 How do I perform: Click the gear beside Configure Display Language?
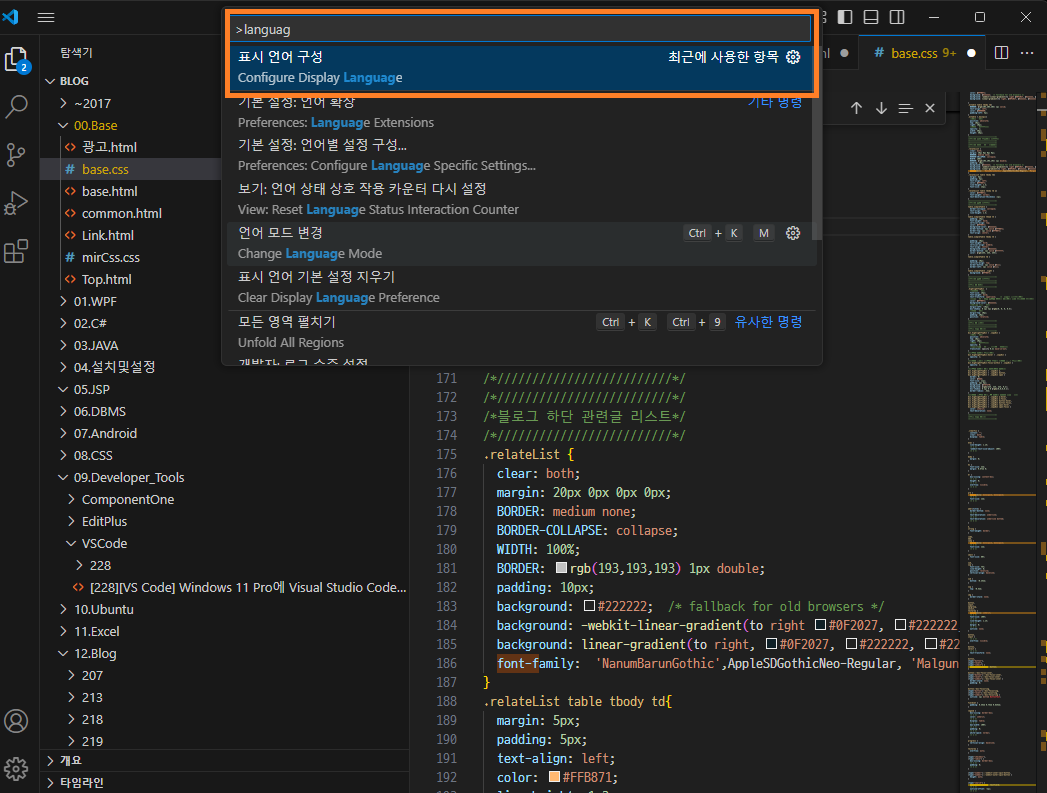coord(793,57)
